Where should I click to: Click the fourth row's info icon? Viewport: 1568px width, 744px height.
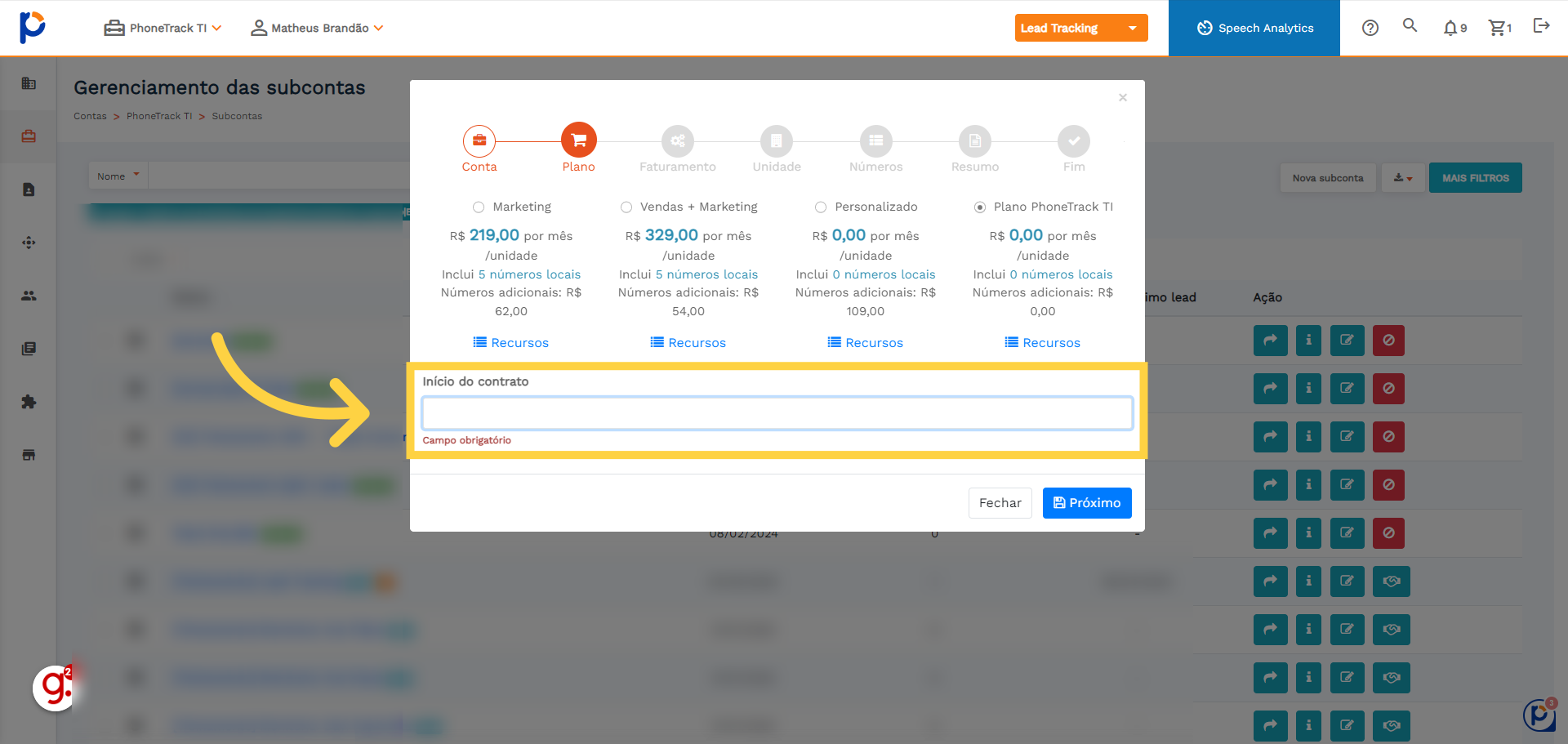(x=1308, y=485)
